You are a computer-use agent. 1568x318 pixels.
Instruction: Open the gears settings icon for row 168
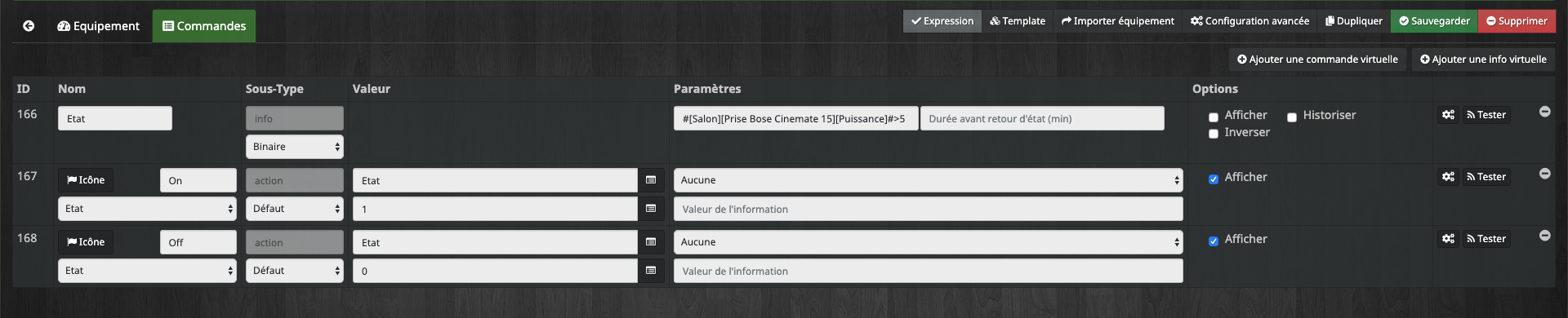coord(1448,239)
